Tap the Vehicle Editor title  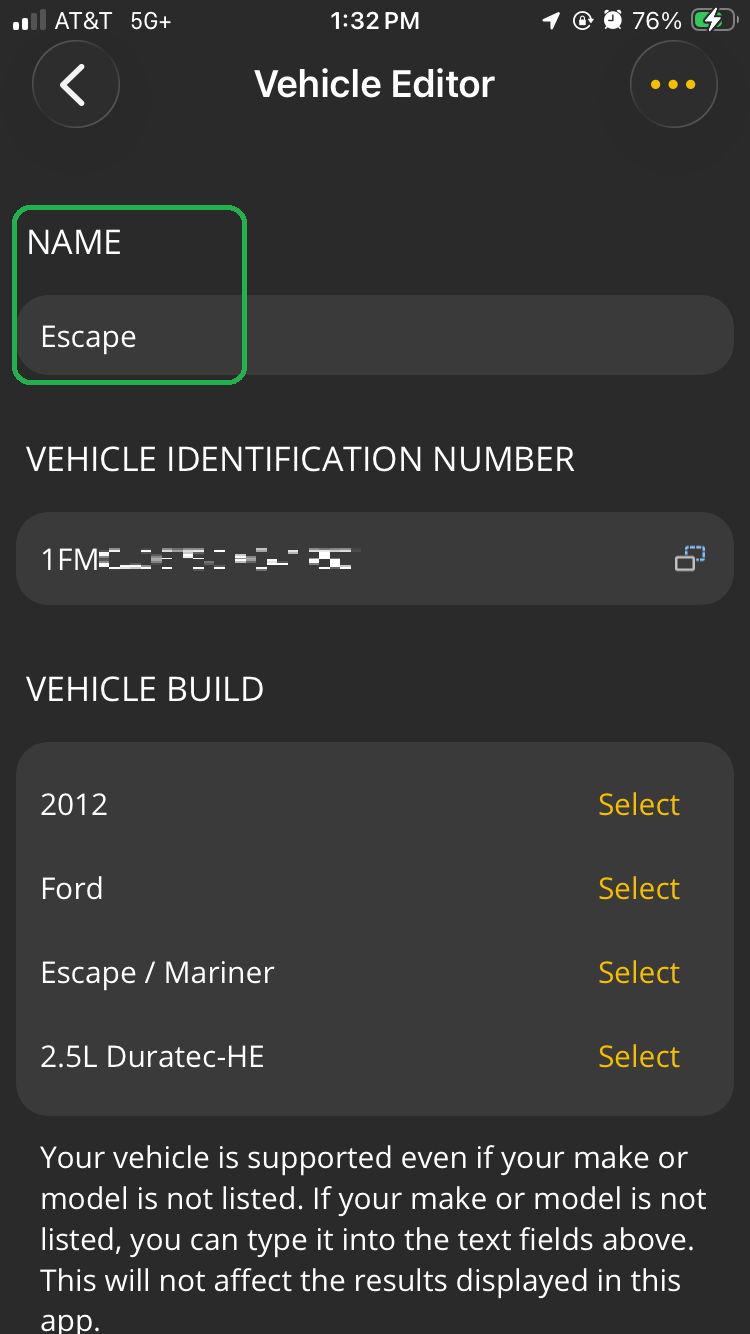pyautogui.click(x=375, y=84)
